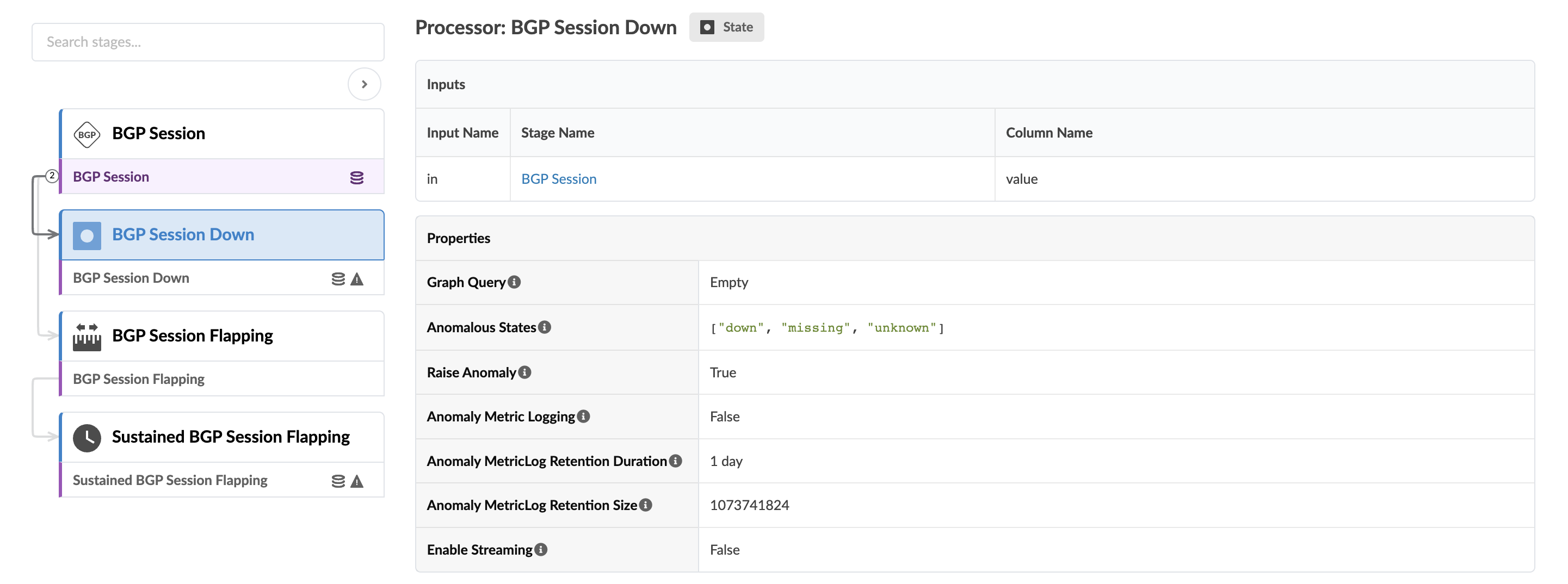
Task: Focus the Search stages input field
Action: coord(208,42)
